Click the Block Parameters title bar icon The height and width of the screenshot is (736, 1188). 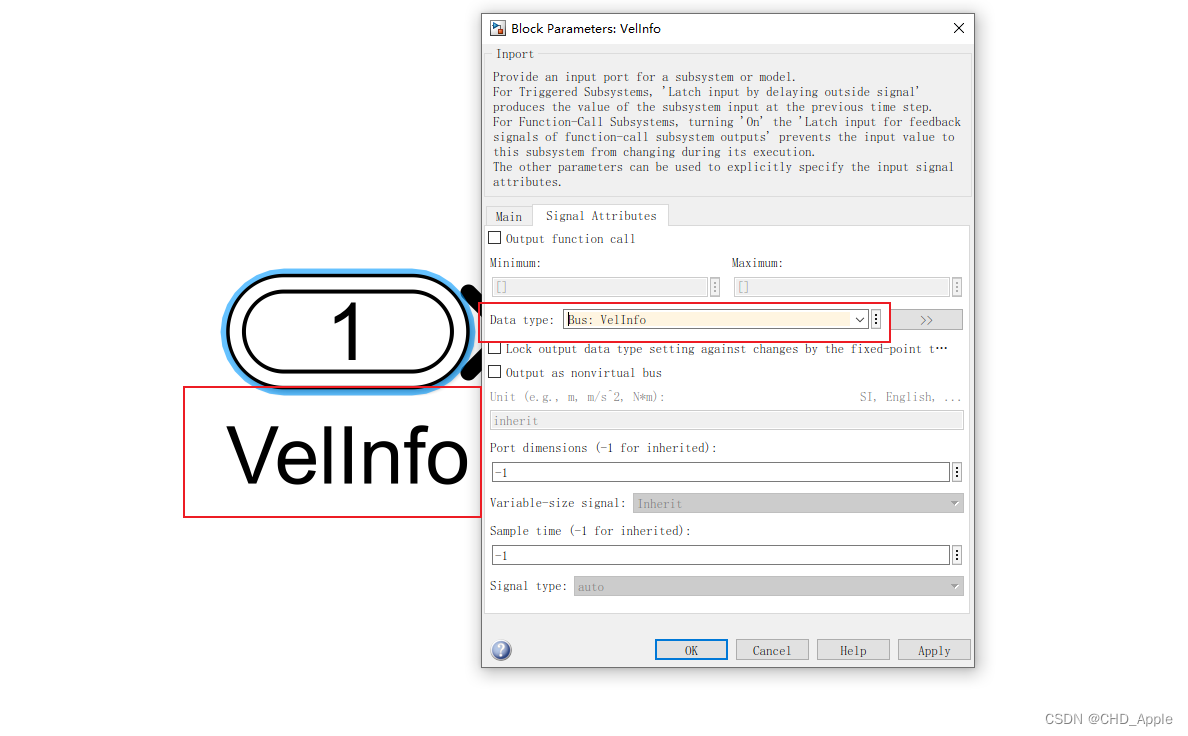[x=498, y=29]
